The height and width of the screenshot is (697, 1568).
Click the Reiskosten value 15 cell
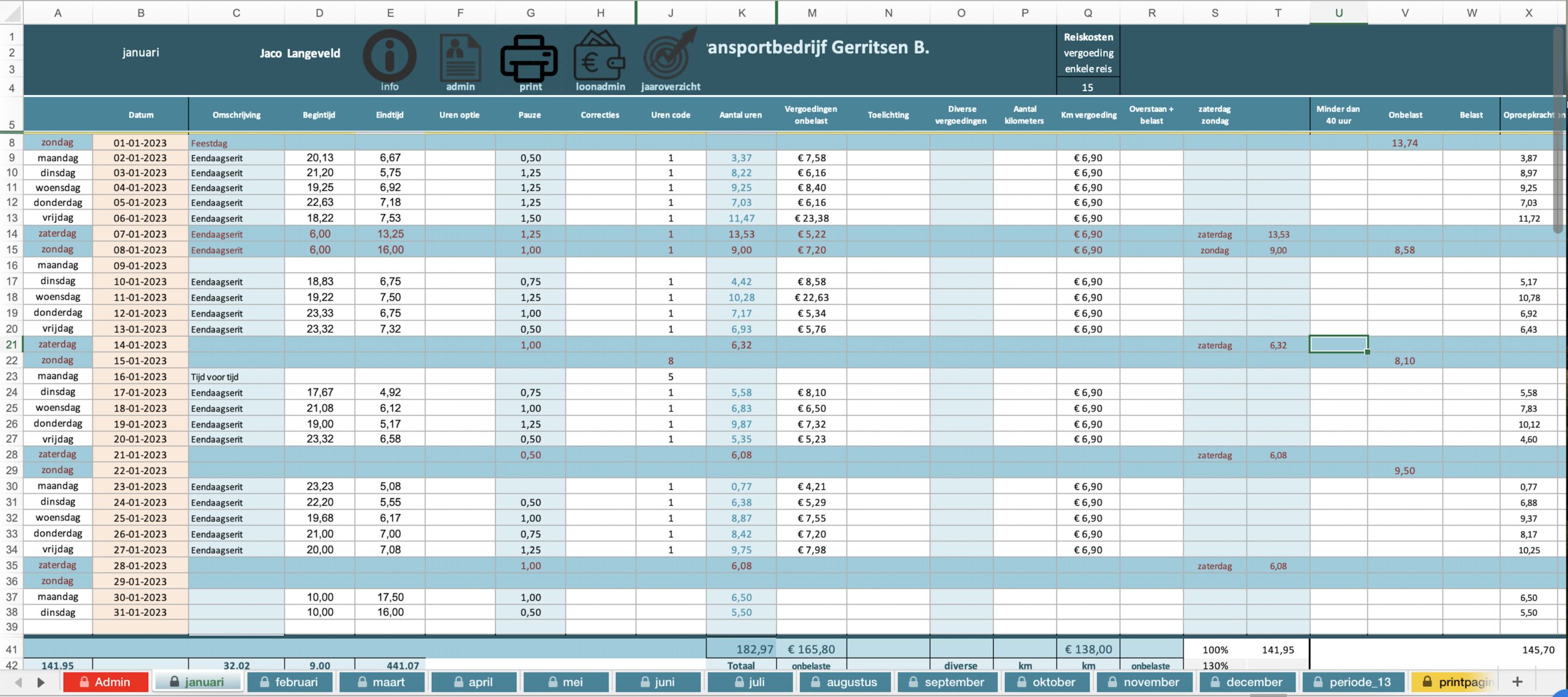coord(1087,87)
